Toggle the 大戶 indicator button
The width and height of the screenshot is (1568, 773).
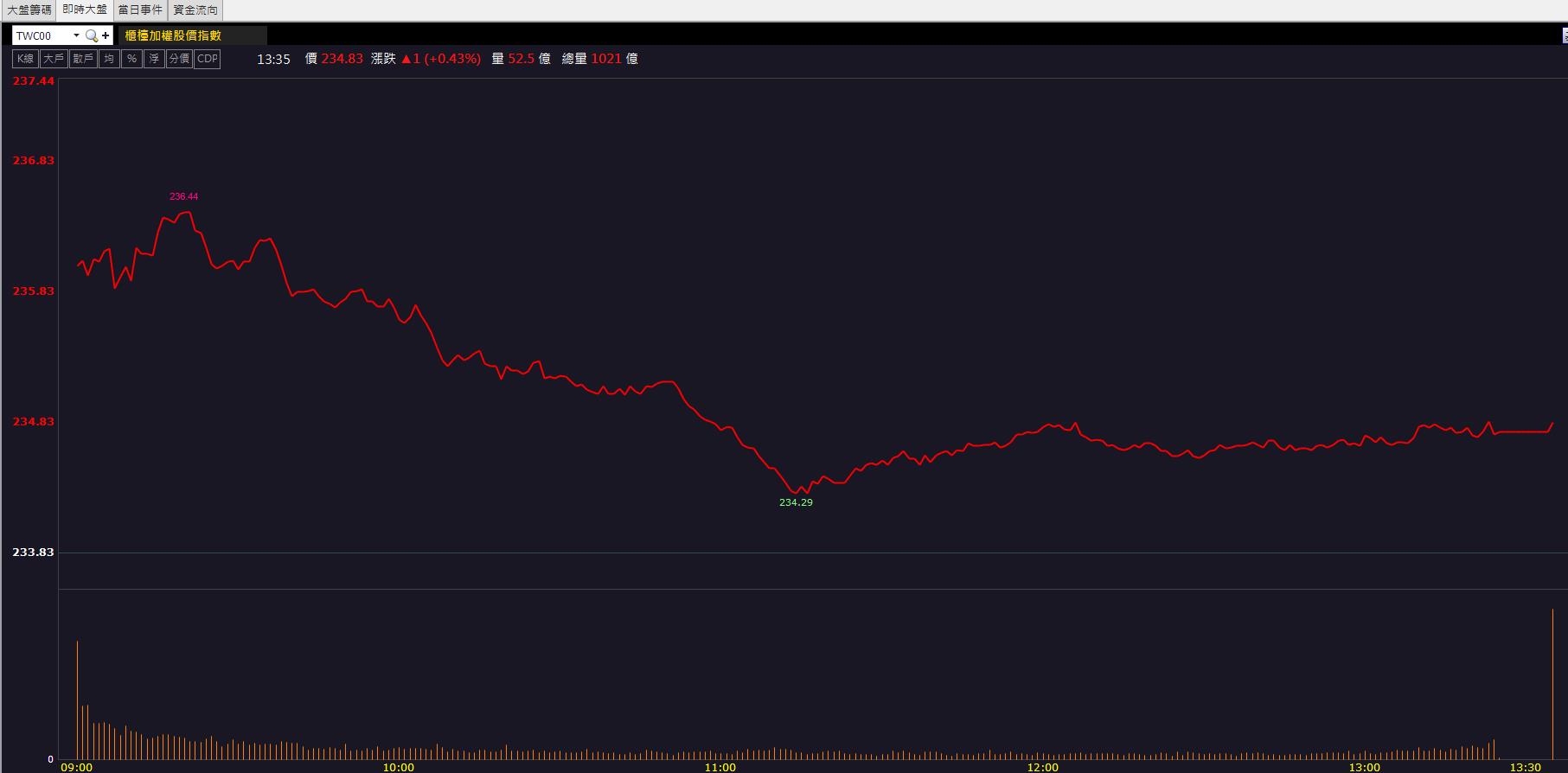pos(54,59)
